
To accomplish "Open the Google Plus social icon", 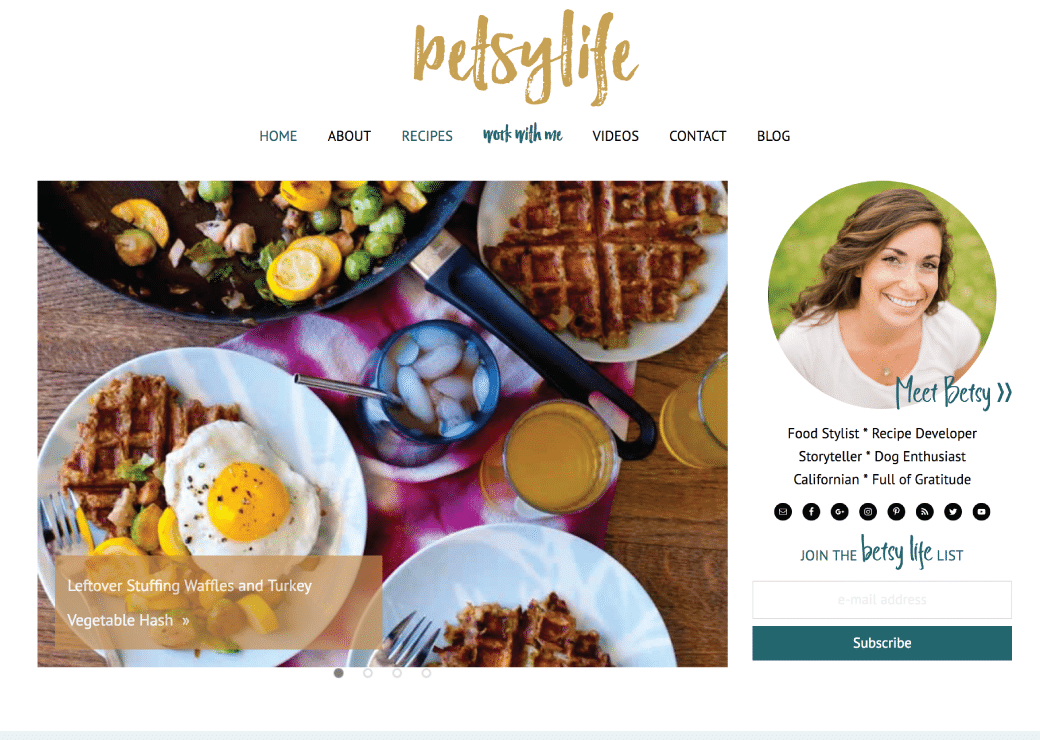I will pos(840,512).
